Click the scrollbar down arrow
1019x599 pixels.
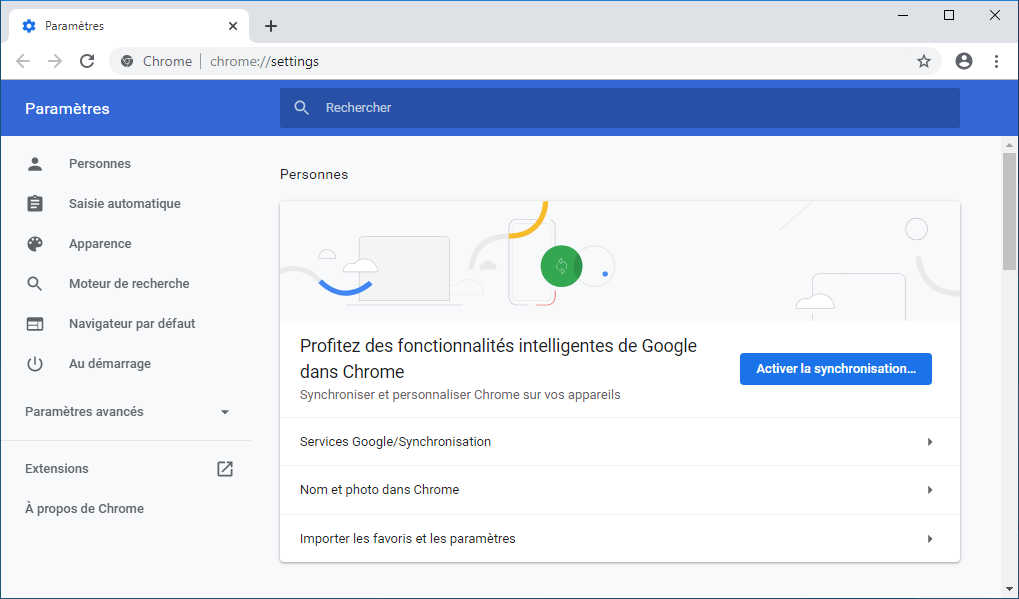[x=1009, y=589]
